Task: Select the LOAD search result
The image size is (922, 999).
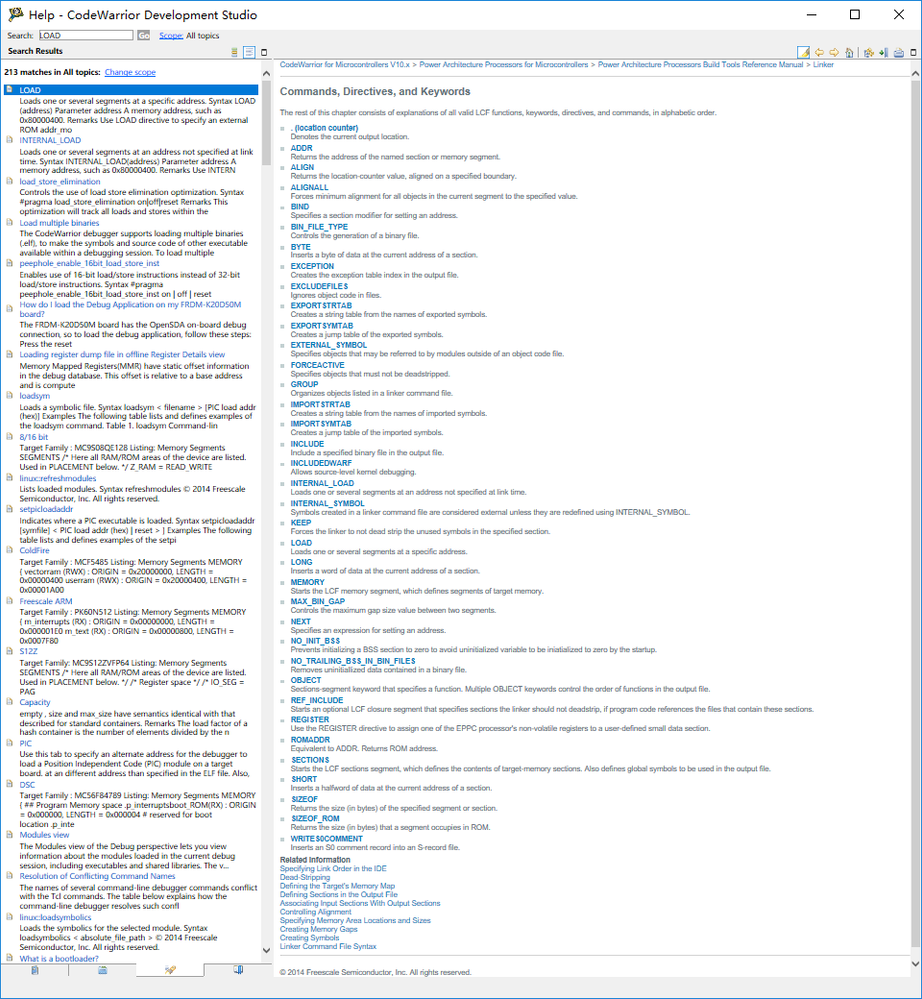Action: 131,90
